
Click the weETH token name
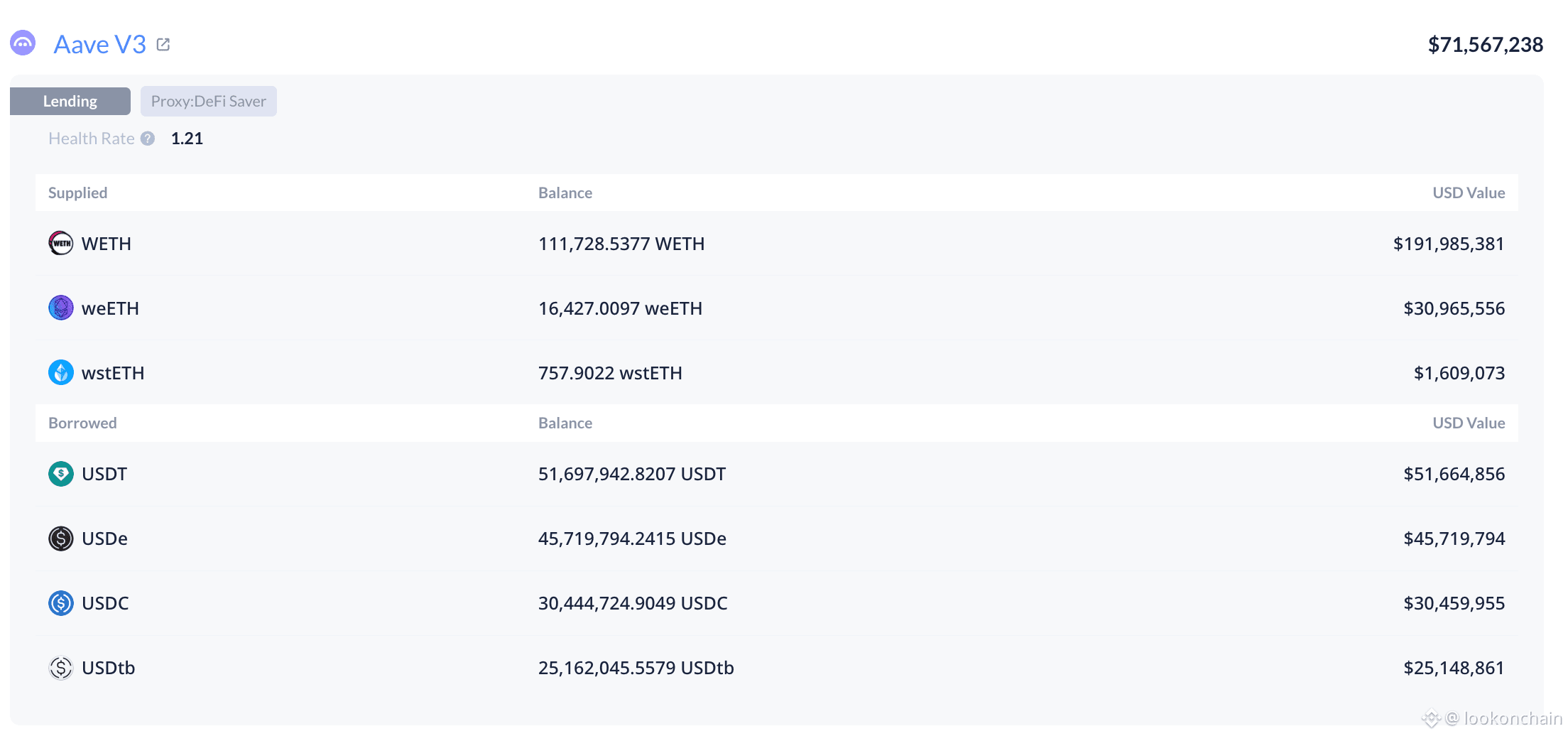coord(110,308)
